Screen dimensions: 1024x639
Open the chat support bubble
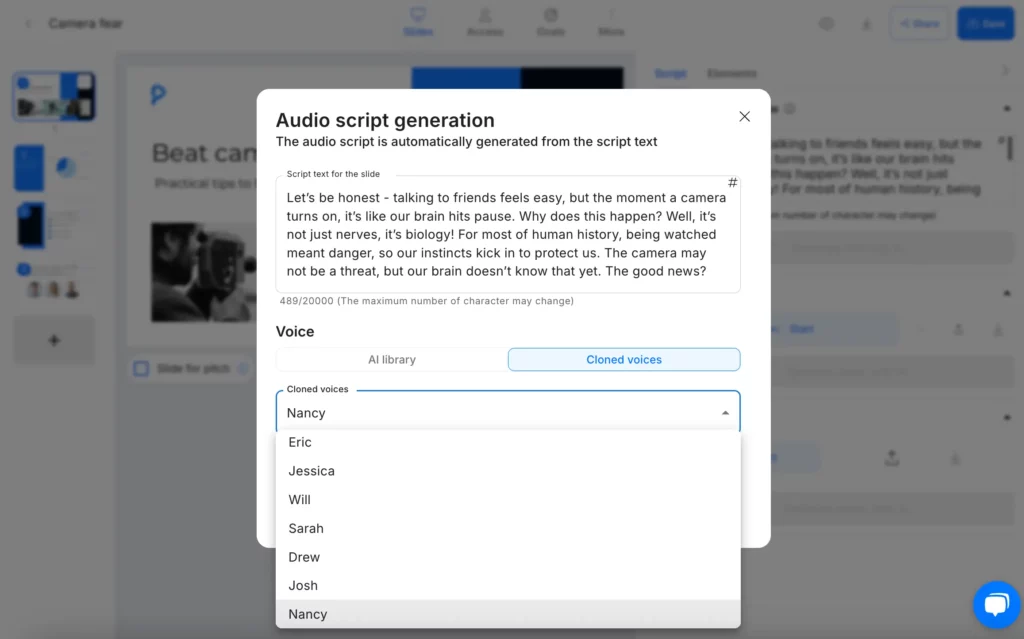click(x=997, y=604)
